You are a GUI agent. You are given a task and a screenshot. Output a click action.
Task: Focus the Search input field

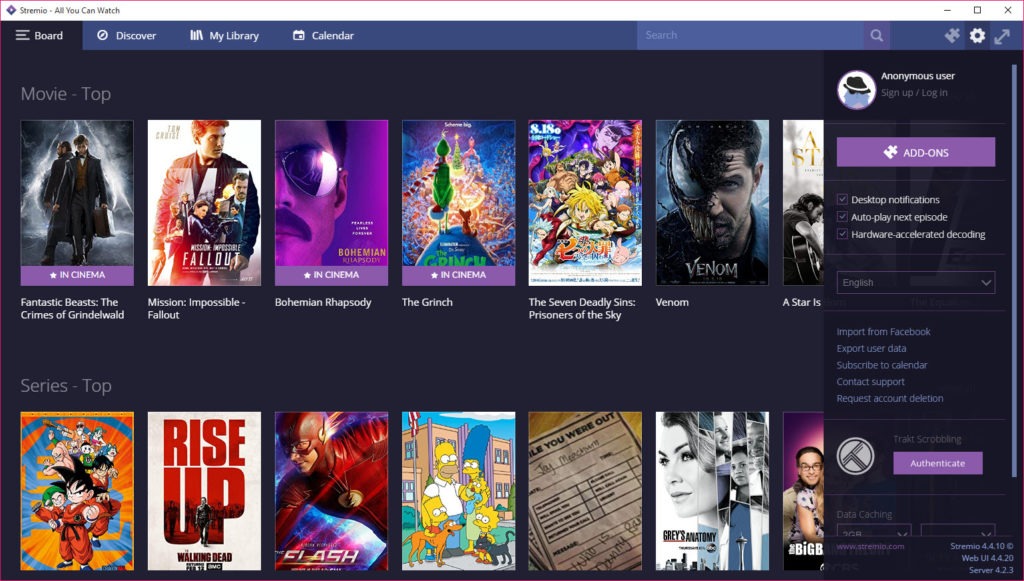pos(750,35)
